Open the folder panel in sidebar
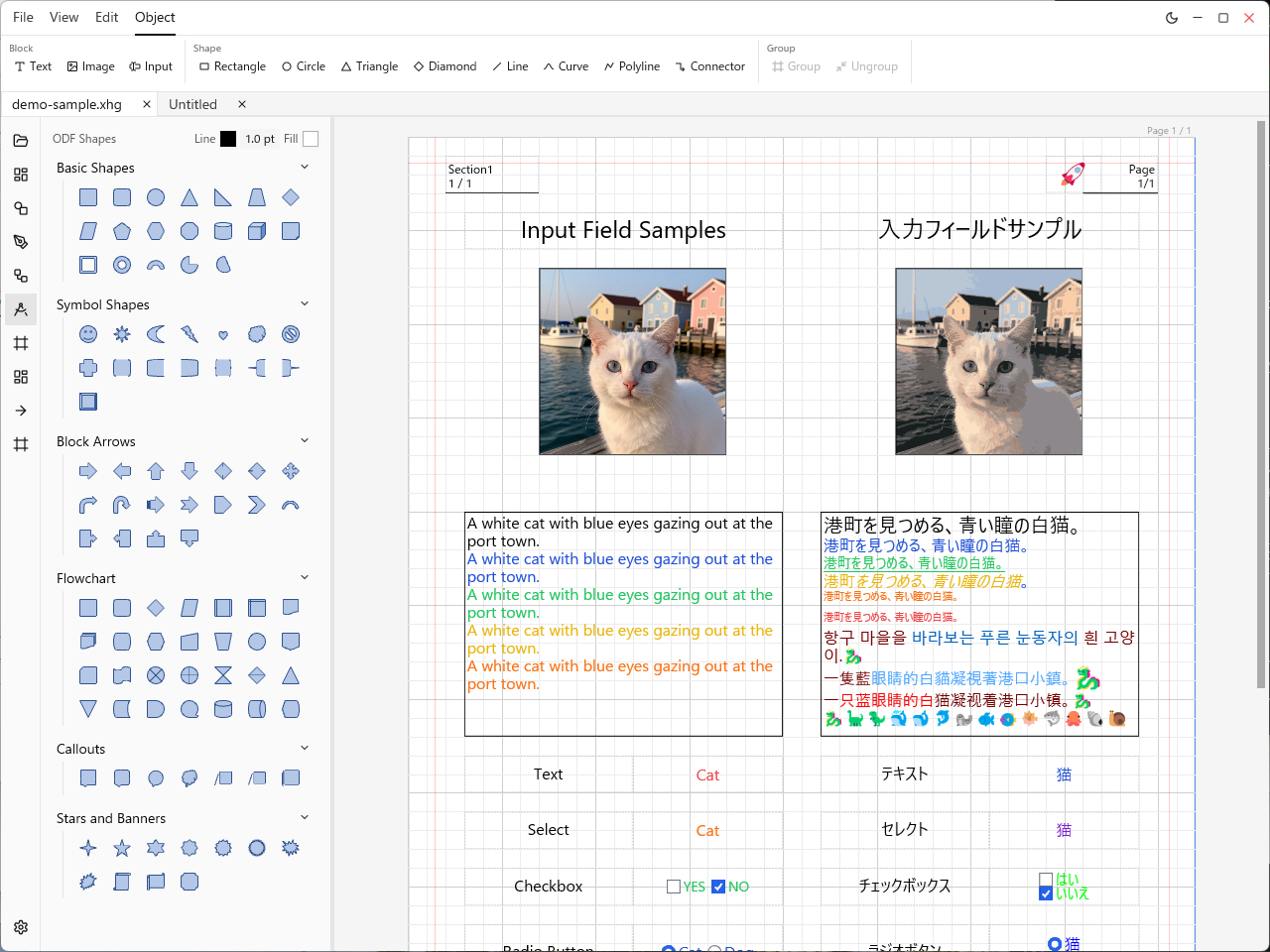This screenshot has width=1270, height=952. [x=21, y=141]
